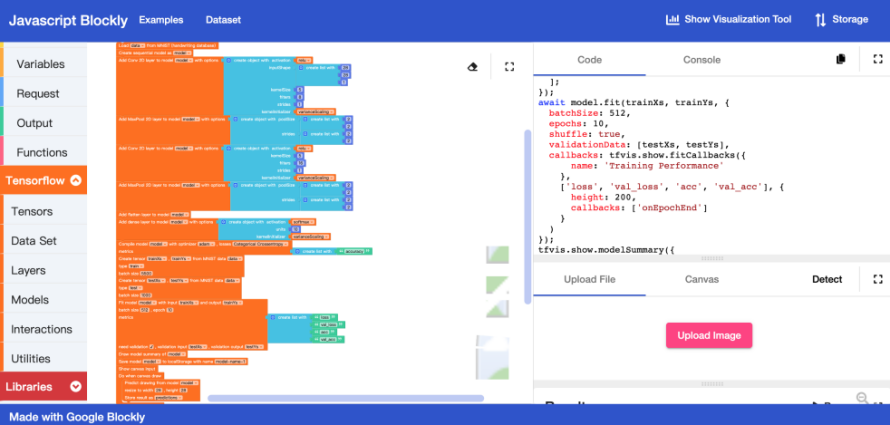Click the epoch 10 field in Fit model
This screenshot has width=890, height=425.
point(170,310)
